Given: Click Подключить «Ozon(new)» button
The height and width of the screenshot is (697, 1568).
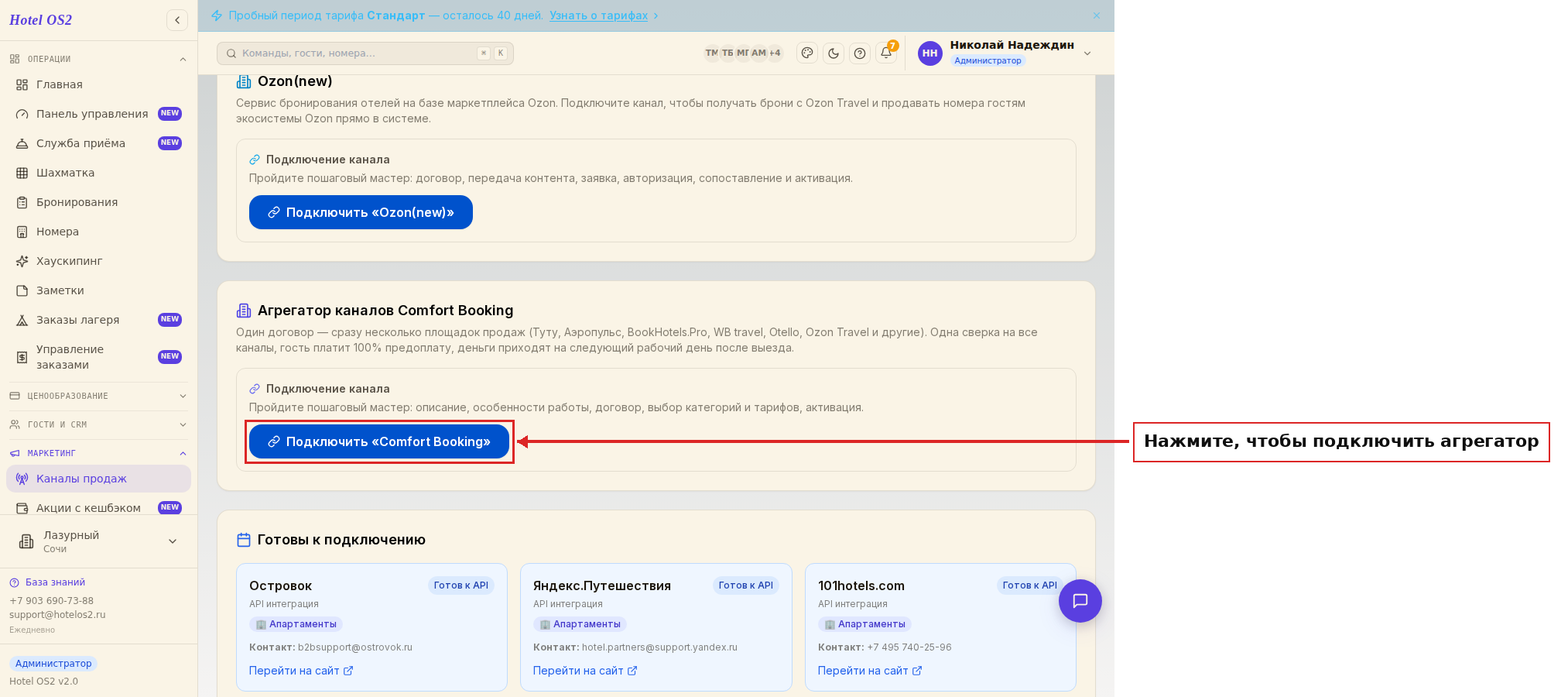Looking at the screenshot, I should coord(361,212).
